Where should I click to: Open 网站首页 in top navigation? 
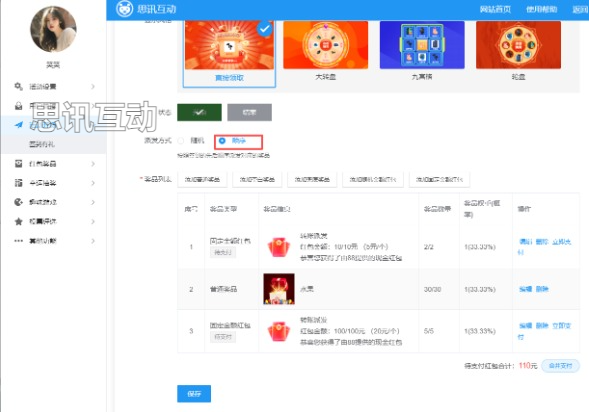click(x=495, y=9)
